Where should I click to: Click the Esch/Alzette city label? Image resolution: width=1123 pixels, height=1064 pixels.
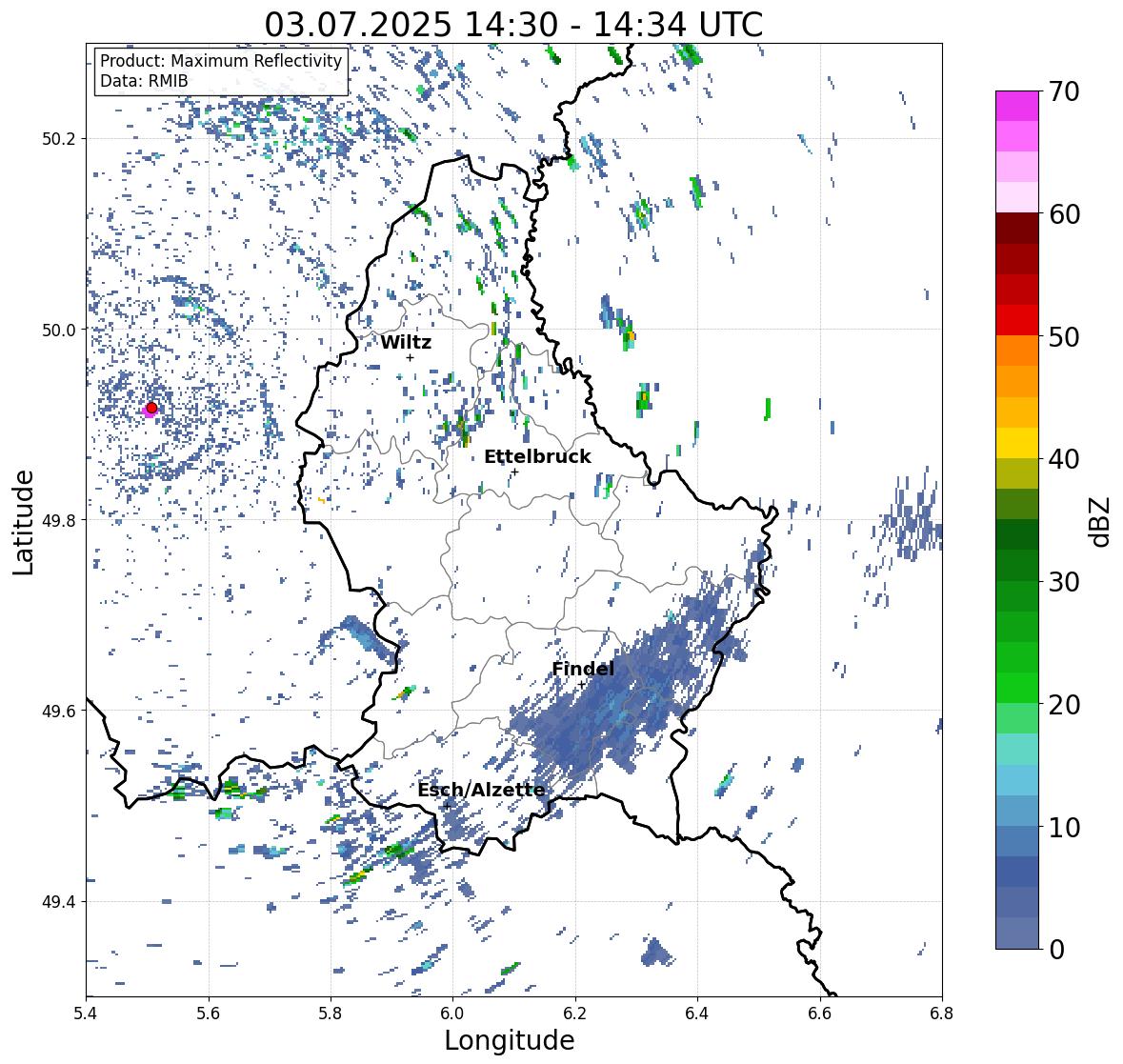481,790
